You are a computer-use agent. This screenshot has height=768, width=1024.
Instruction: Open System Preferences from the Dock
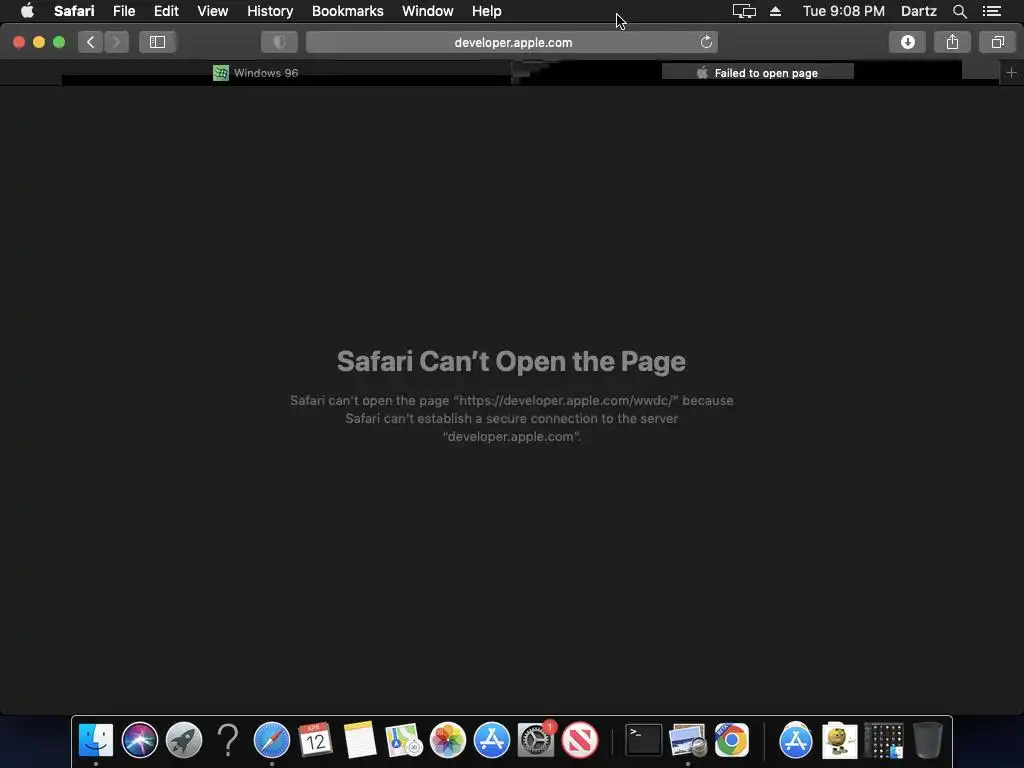536,740
